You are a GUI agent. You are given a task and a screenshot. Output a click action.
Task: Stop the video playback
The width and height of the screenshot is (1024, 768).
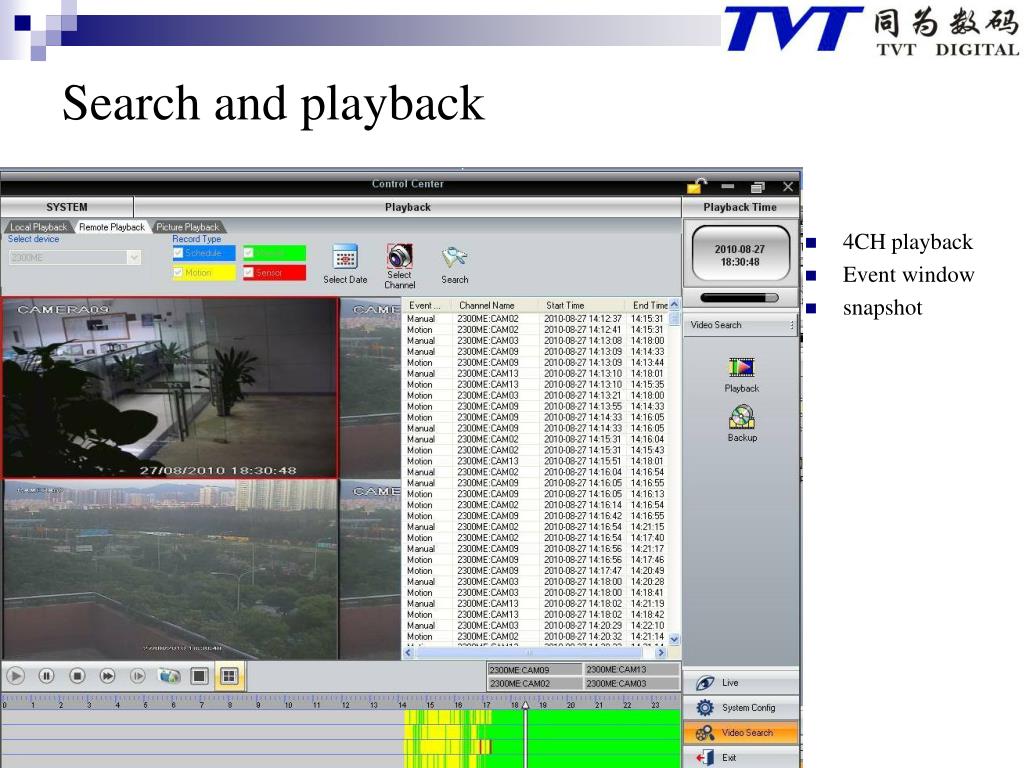click(77, 676)
